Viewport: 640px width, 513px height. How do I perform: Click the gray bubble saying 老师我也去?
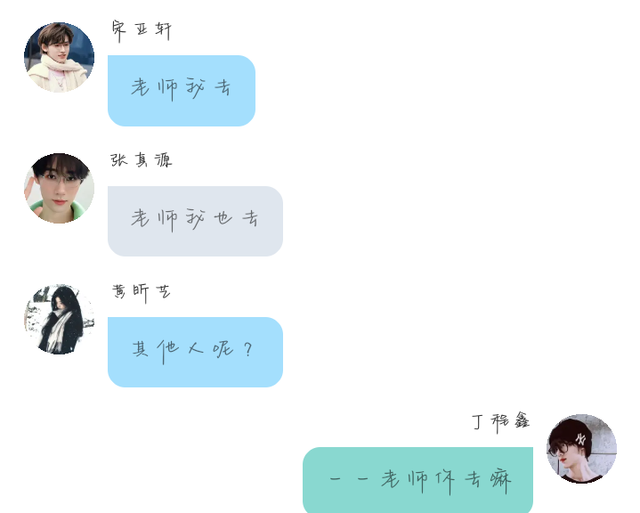pos(195,221)
